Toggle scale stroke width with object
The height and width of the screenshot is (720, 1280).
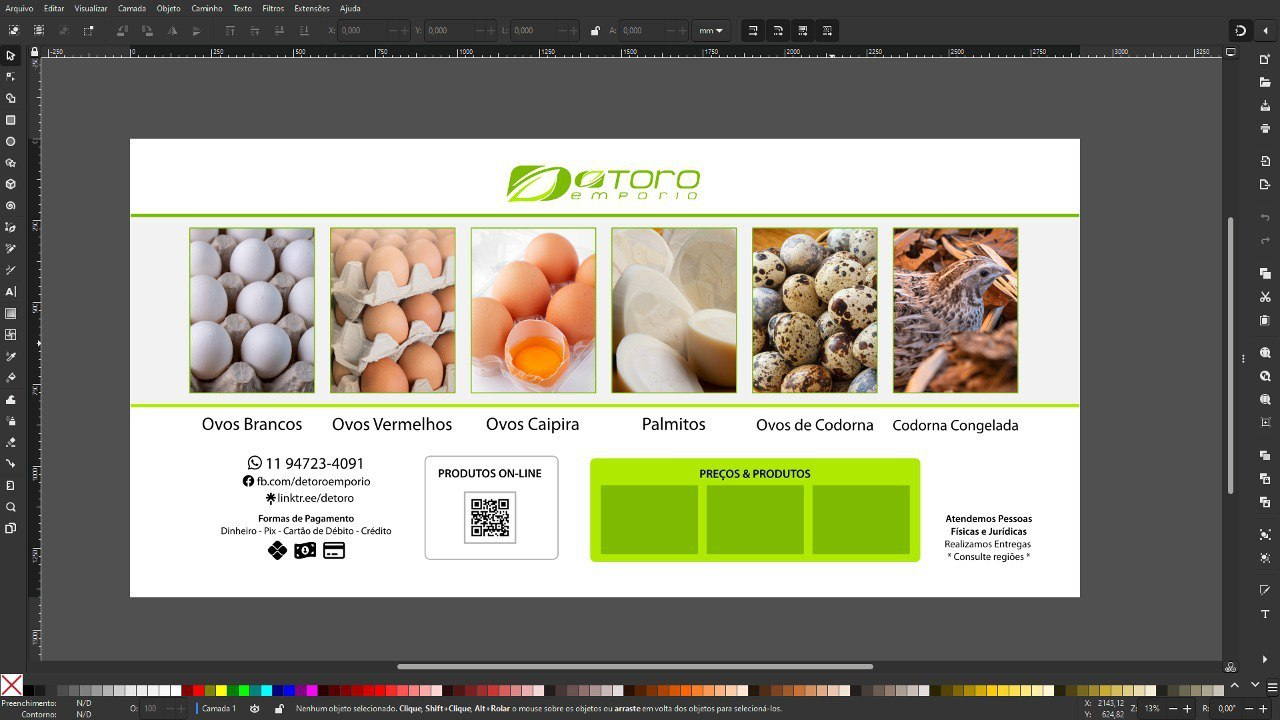pos(753,31)
